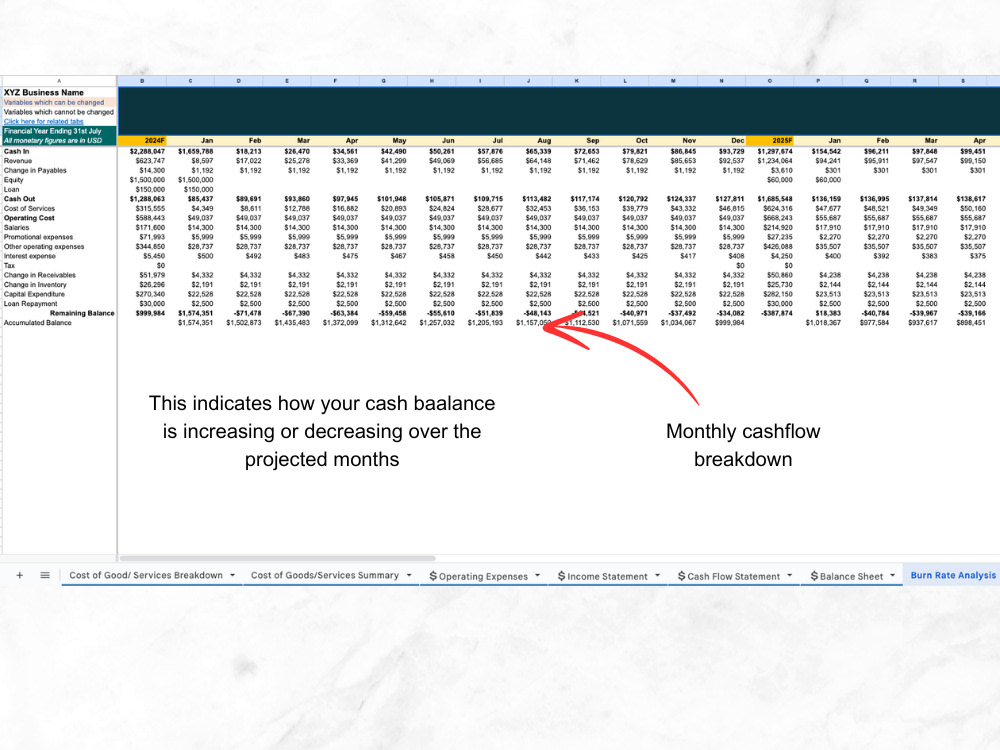Image resolution: width=1000 pixels, height=750 pixels.
Task: Select column J header
Action: click(x=528, y=81)
